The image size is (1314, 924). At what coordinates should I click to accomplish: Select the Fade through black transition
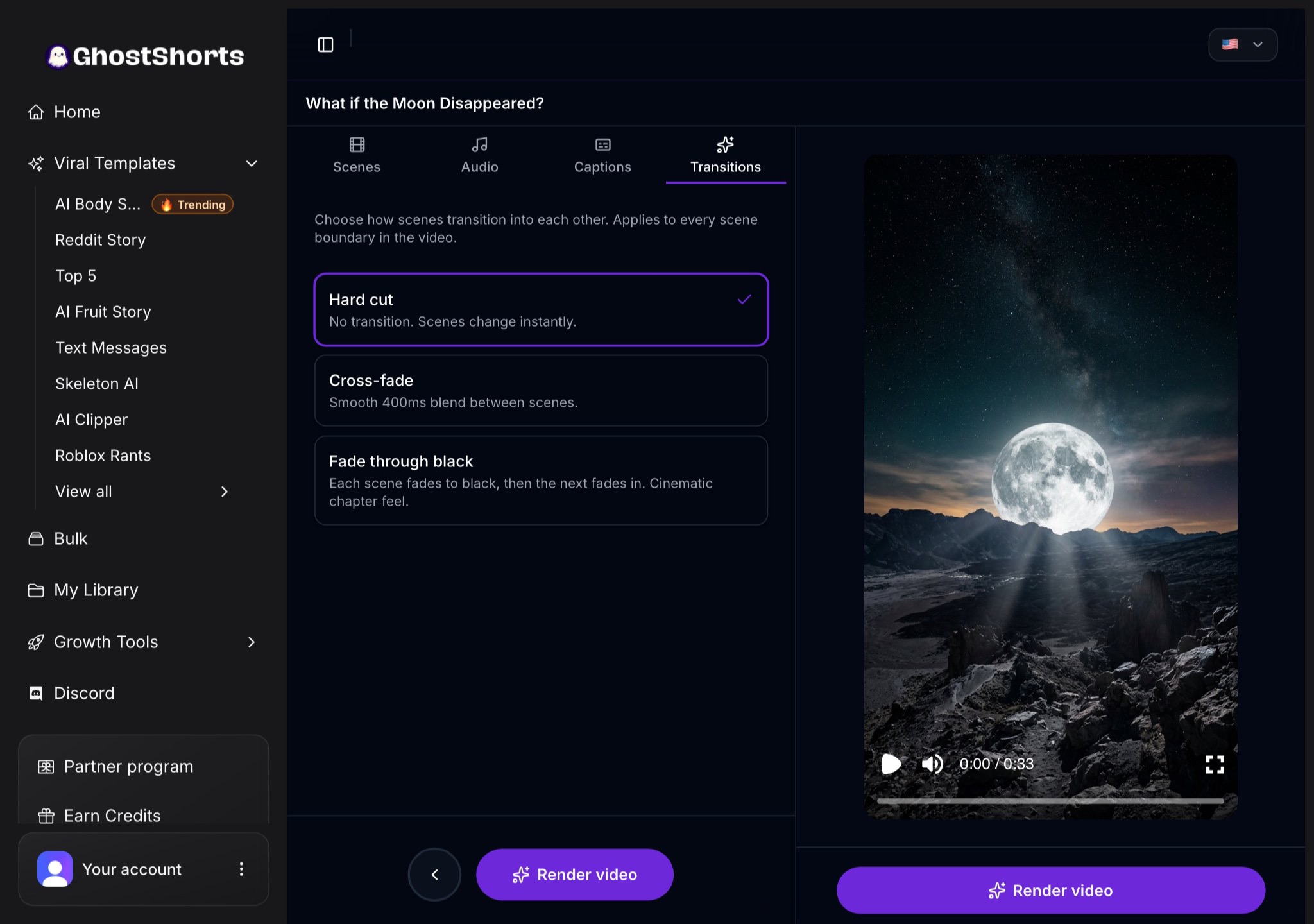(541, 481)
